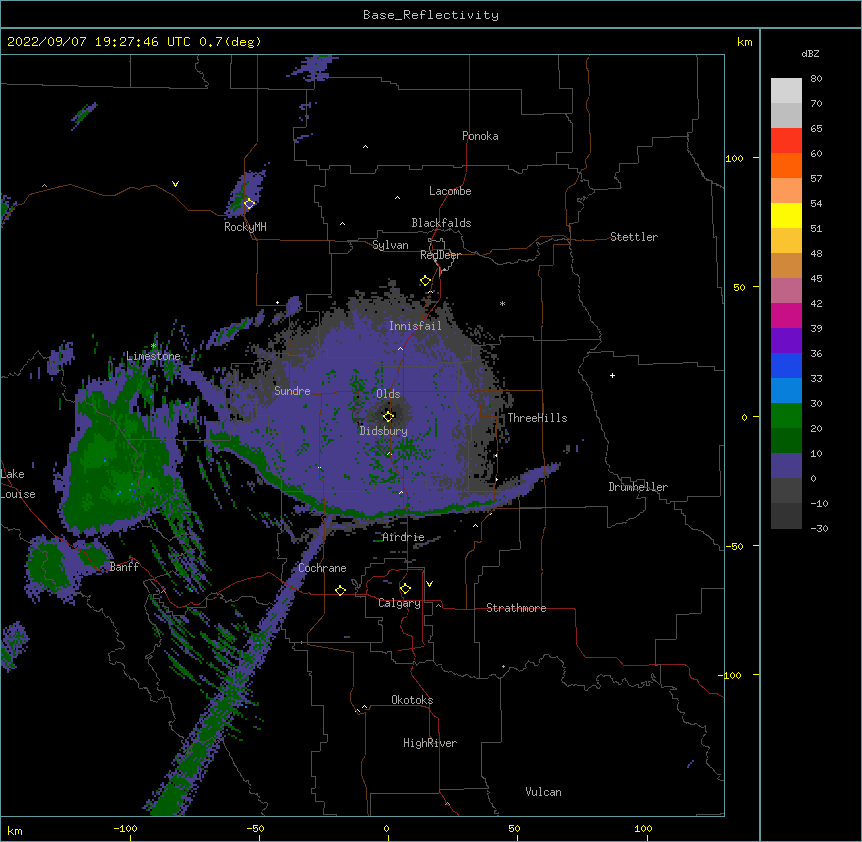Click the white plus marker west of Drumheller county
862x842 pixels.
click(x=612, y=375)
